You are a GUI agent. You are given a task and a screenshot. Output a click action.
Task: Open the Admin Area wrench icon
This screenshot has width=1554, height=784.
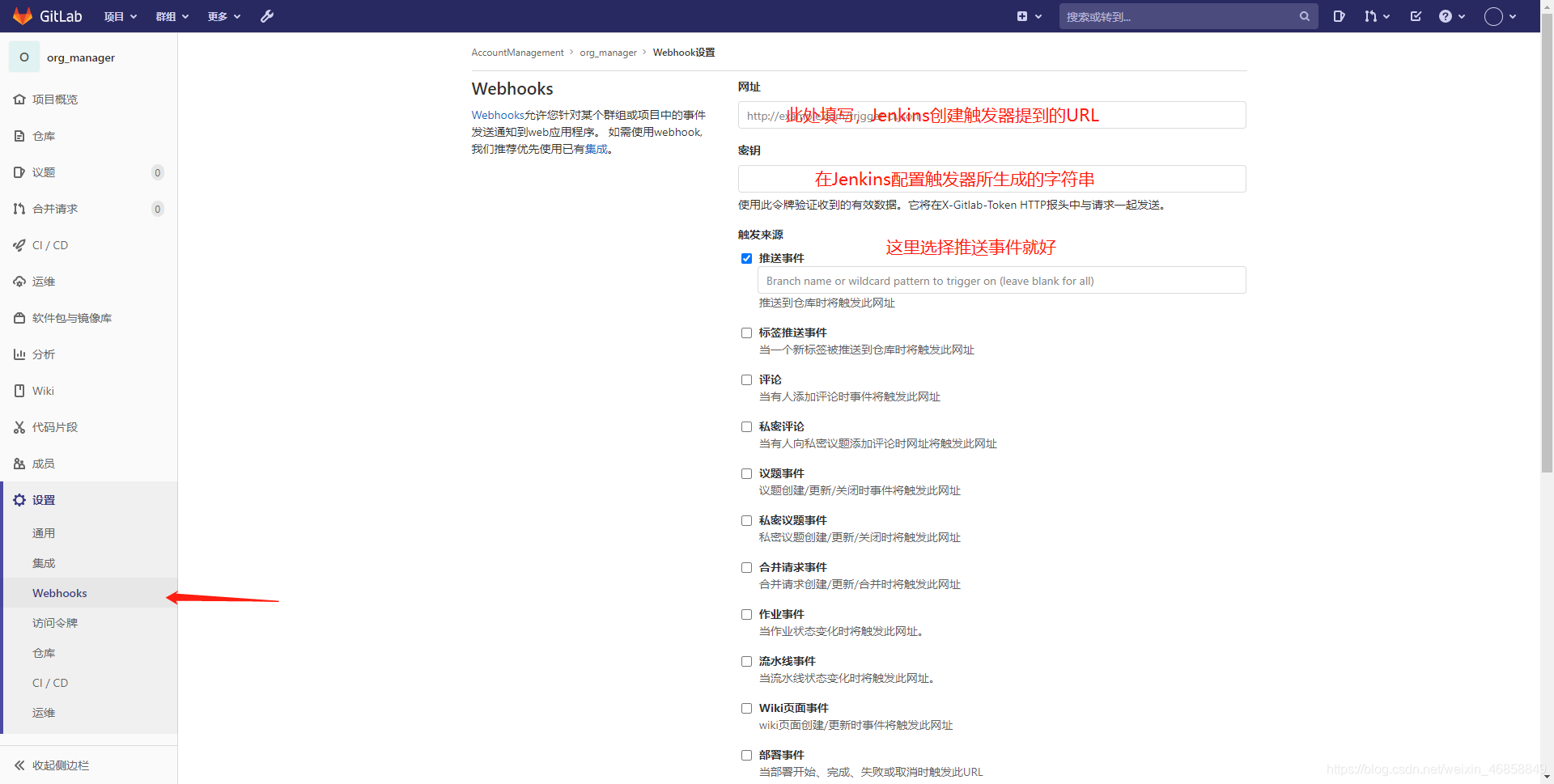[x=267, y=16]
